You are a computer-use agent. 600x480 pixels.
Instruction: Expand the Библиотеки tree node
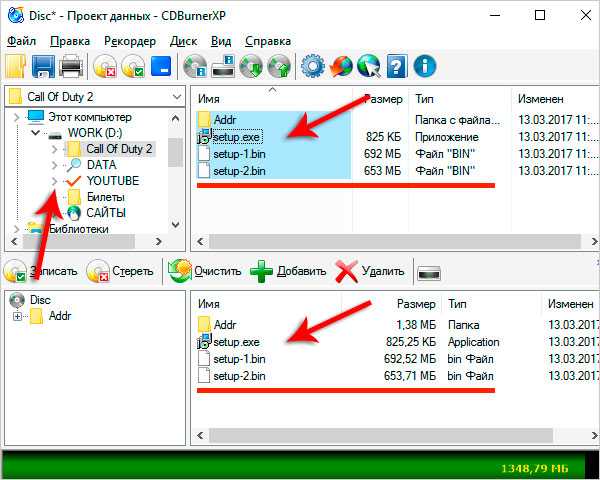(16, 229)
